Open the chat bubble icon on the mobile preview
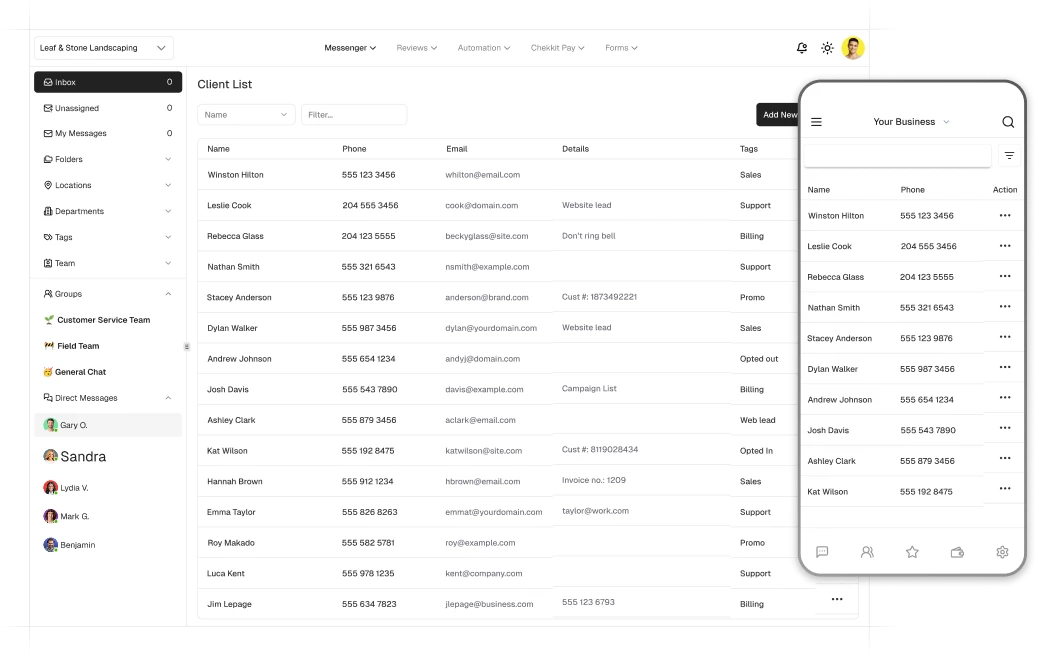Screen dimensions: 1037x656 (822, 551)
